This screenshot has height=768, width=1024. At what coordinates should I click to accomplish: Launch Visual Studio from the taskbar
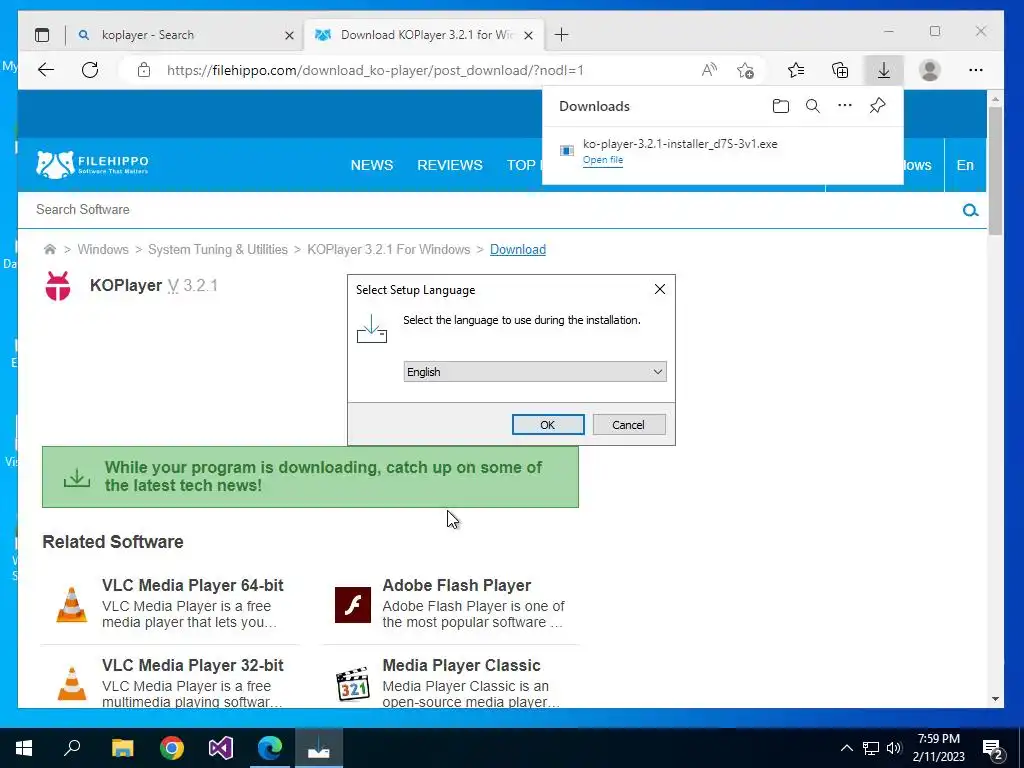coord(221,748)
